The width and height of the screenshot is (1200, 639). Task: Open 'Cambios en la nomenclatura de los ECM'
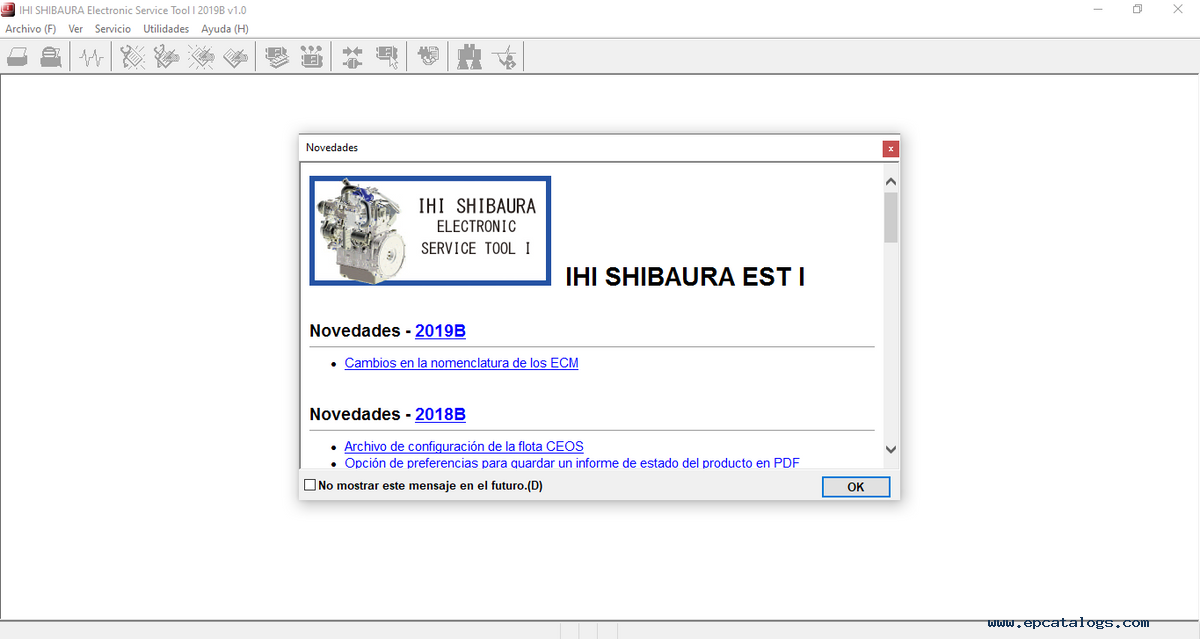coord(461,363)
